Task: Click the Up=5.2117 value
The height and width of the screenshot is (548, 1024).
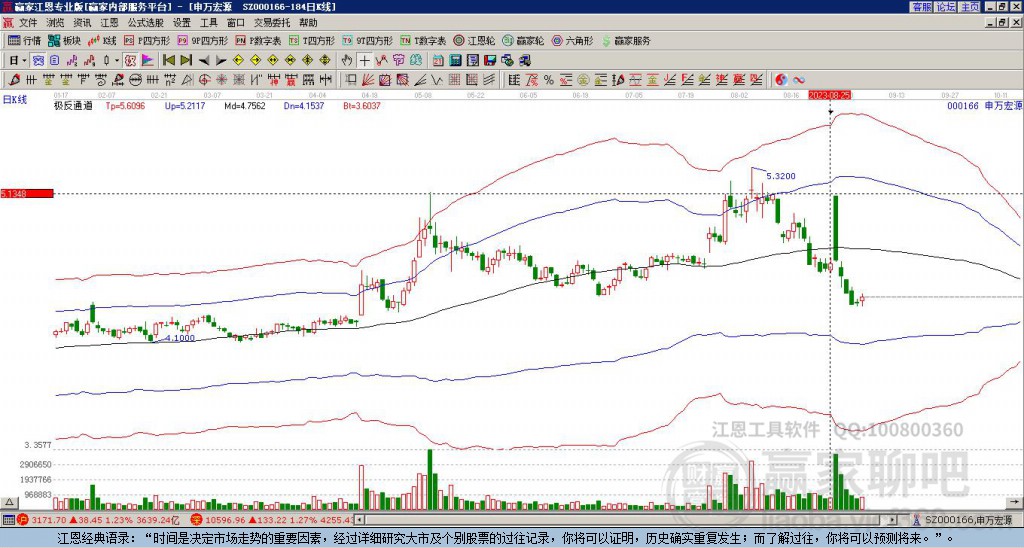Action: click(185, 105)
